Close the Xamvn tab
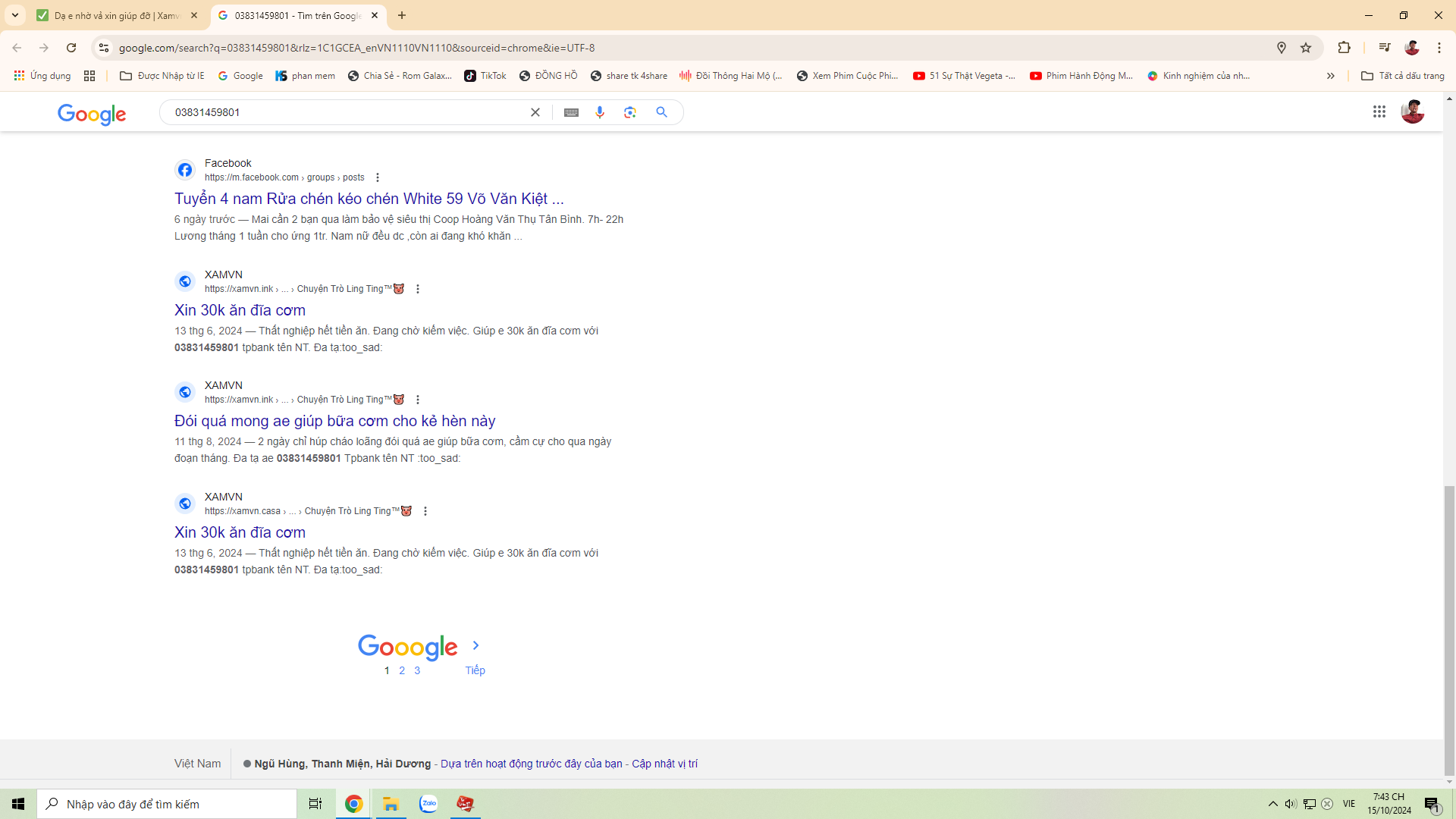The width and height of the screenshot is (1456, 819). click(194, 15)
